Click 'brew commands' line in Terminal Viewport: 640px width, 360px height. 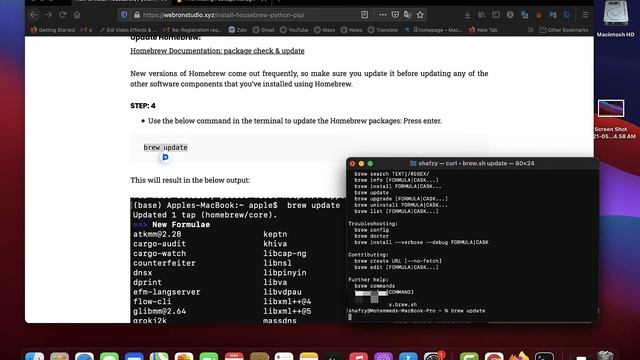(374, 286)
